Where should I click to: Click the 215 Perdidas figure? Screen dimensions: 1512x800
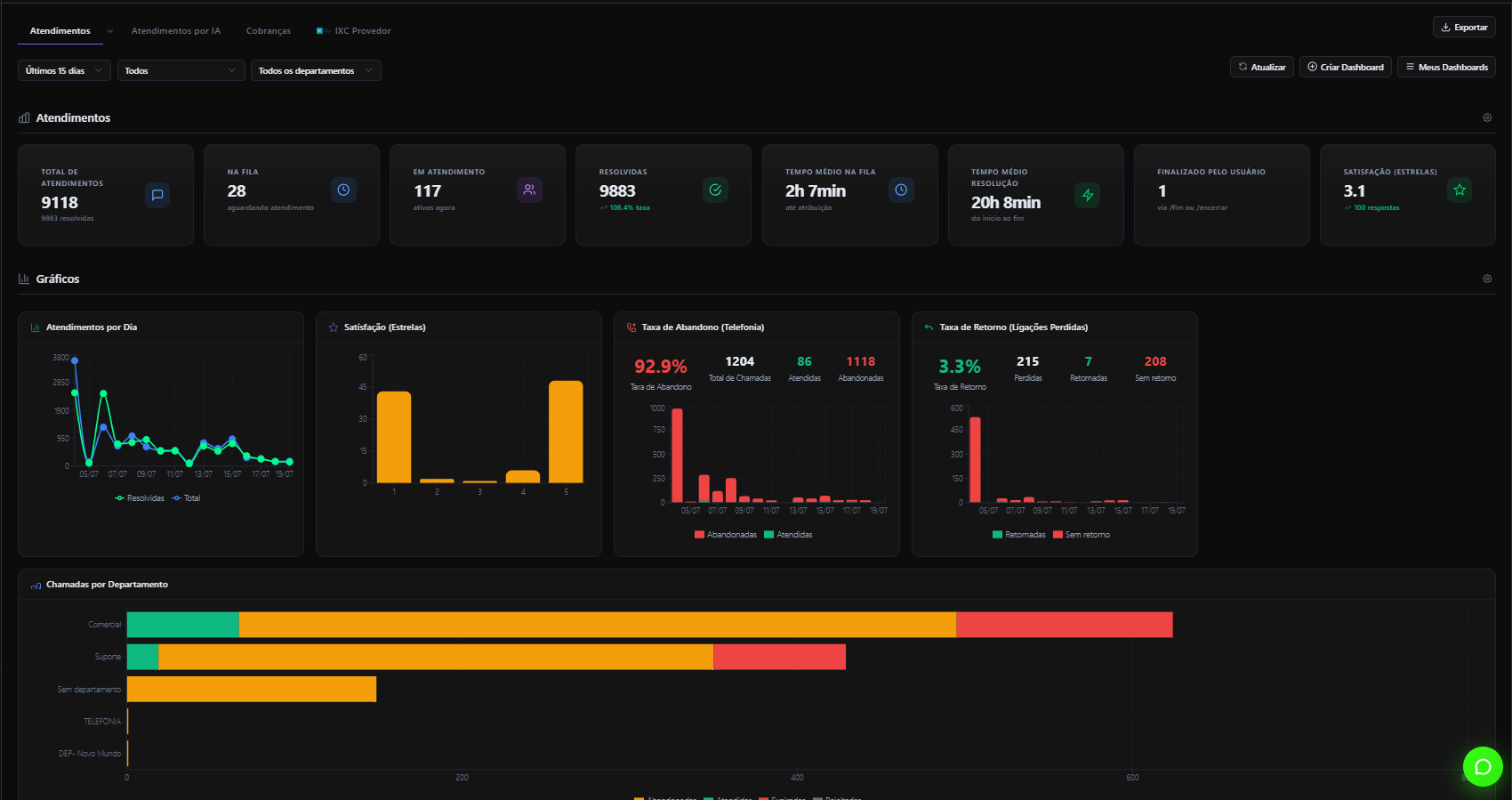[x=1028, y=361]
